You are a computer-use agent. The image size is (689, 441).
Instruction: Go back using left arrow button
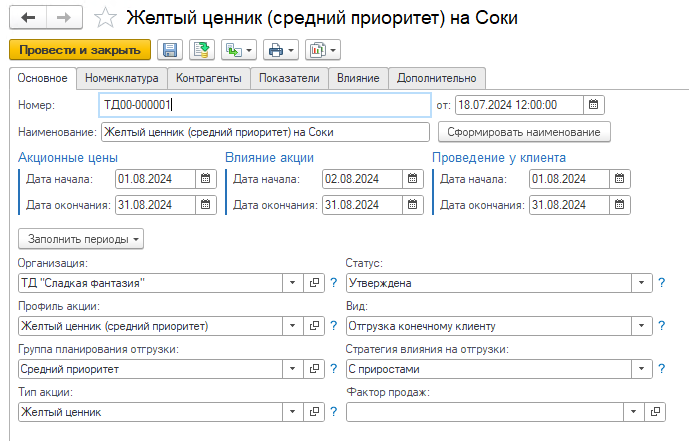point(27,18)
